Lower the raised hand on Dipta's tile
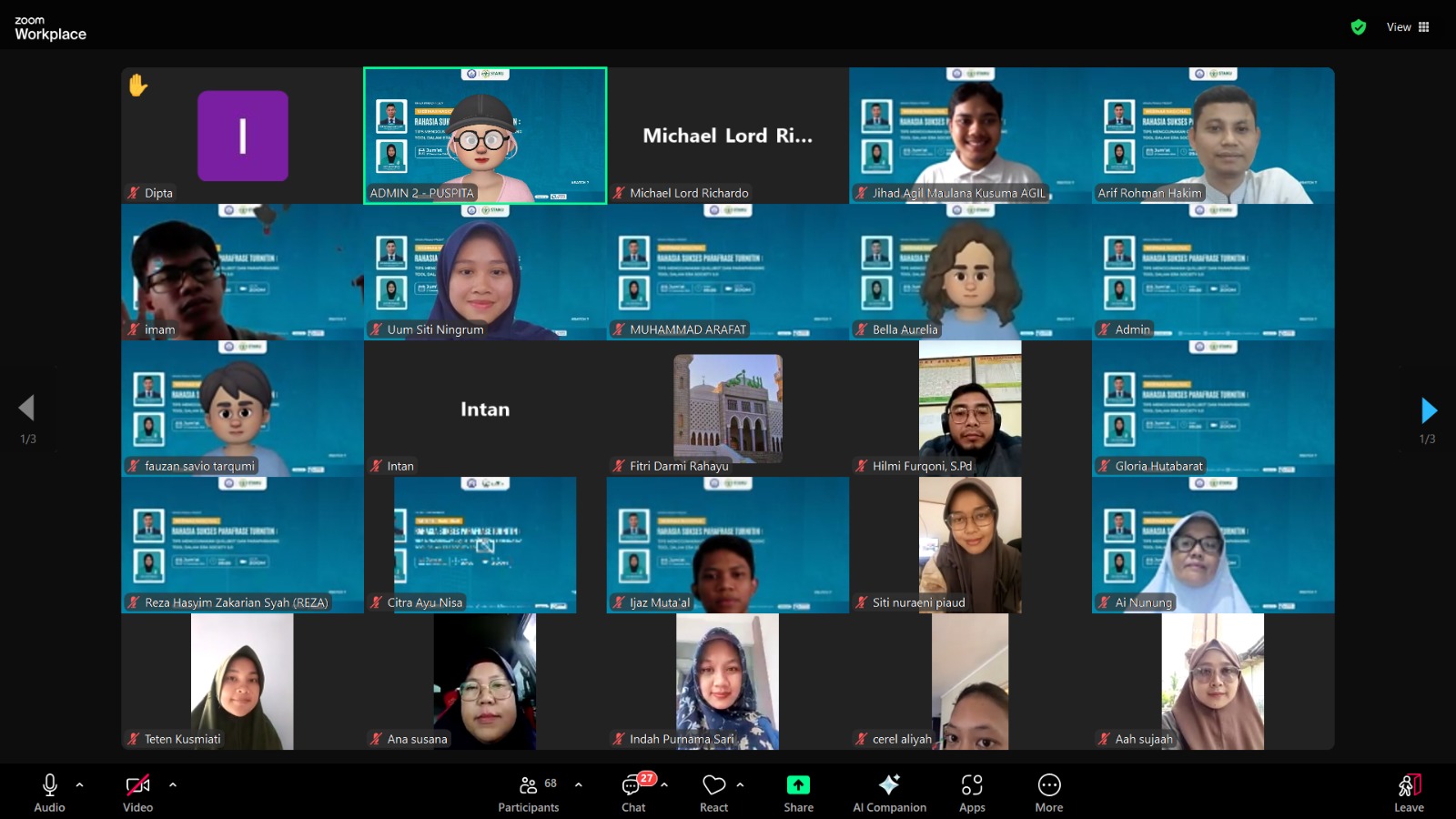The image size is (1456, 819). tap(137, 86)
